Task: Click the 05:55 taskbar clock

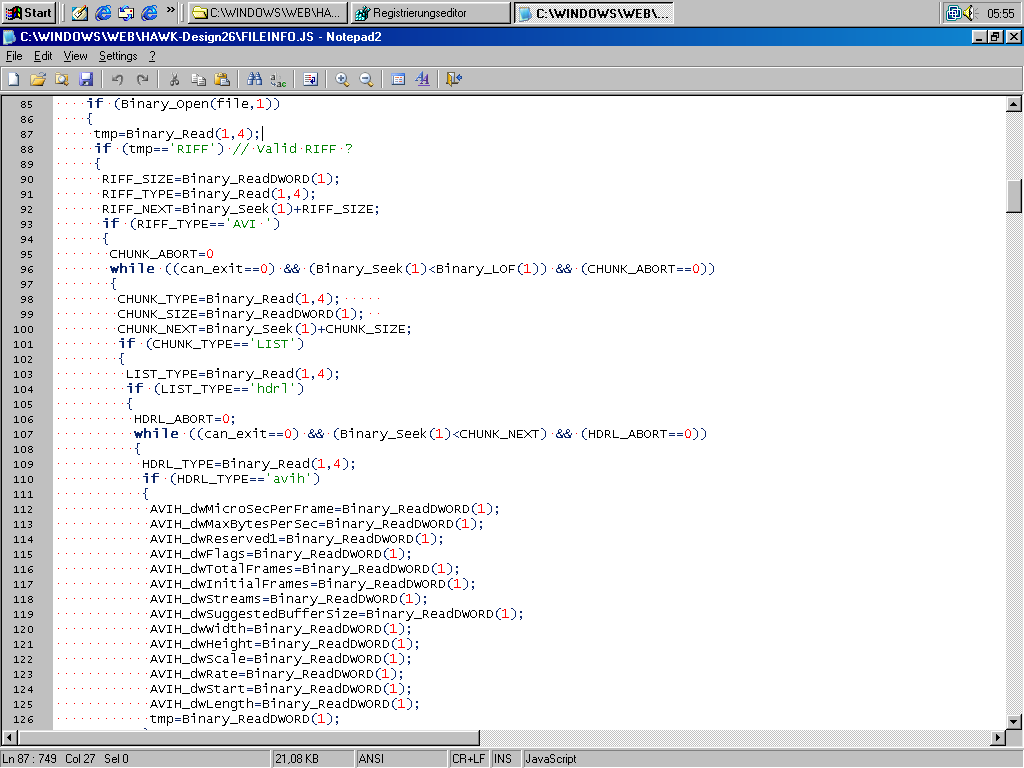Action: coord(1000,13)
